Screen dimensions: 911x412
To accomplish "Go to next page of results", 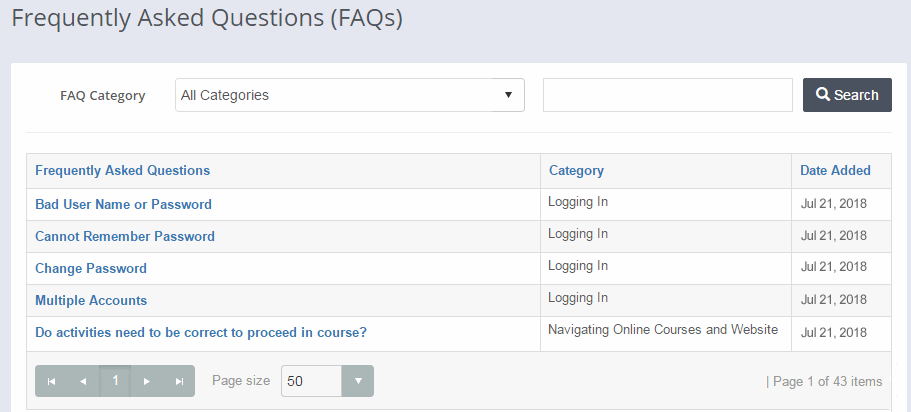I will [x=147, y=381].
